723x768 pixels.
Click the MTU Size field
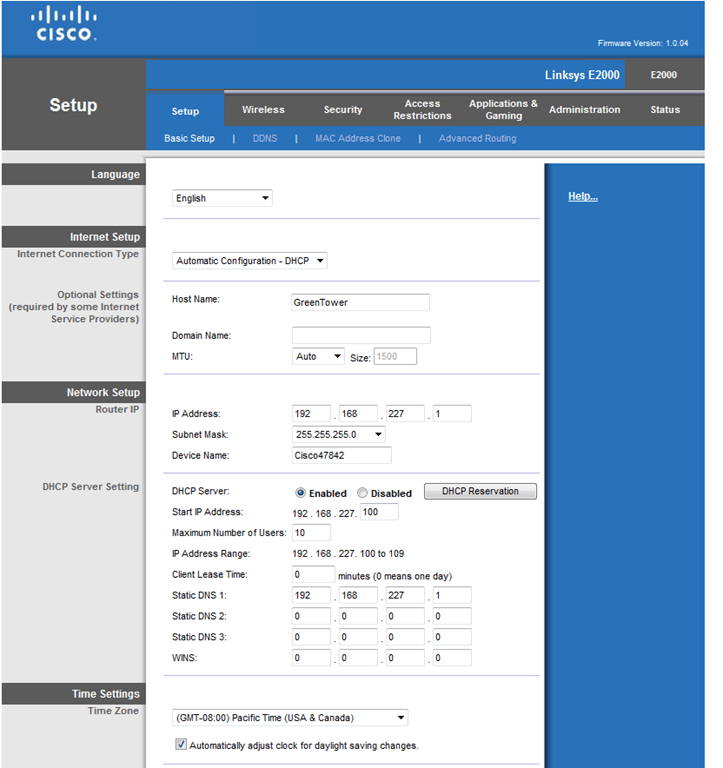pyautogui.click(x=395, y=357)
